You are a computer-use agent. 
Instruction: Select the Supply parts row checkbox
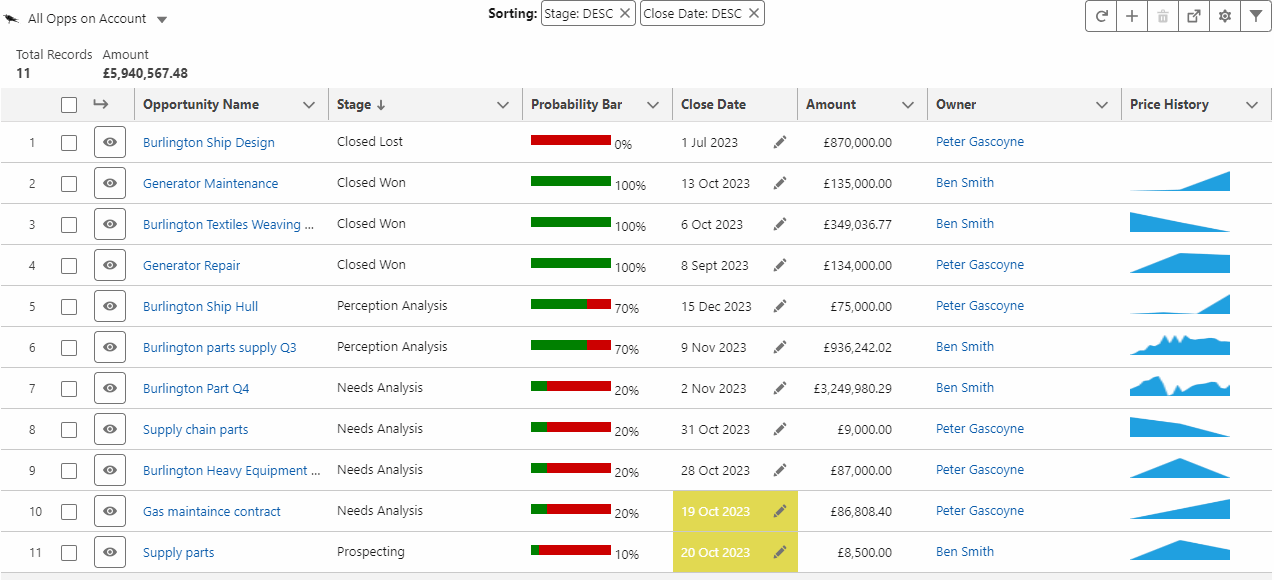[x=69, y=553]
